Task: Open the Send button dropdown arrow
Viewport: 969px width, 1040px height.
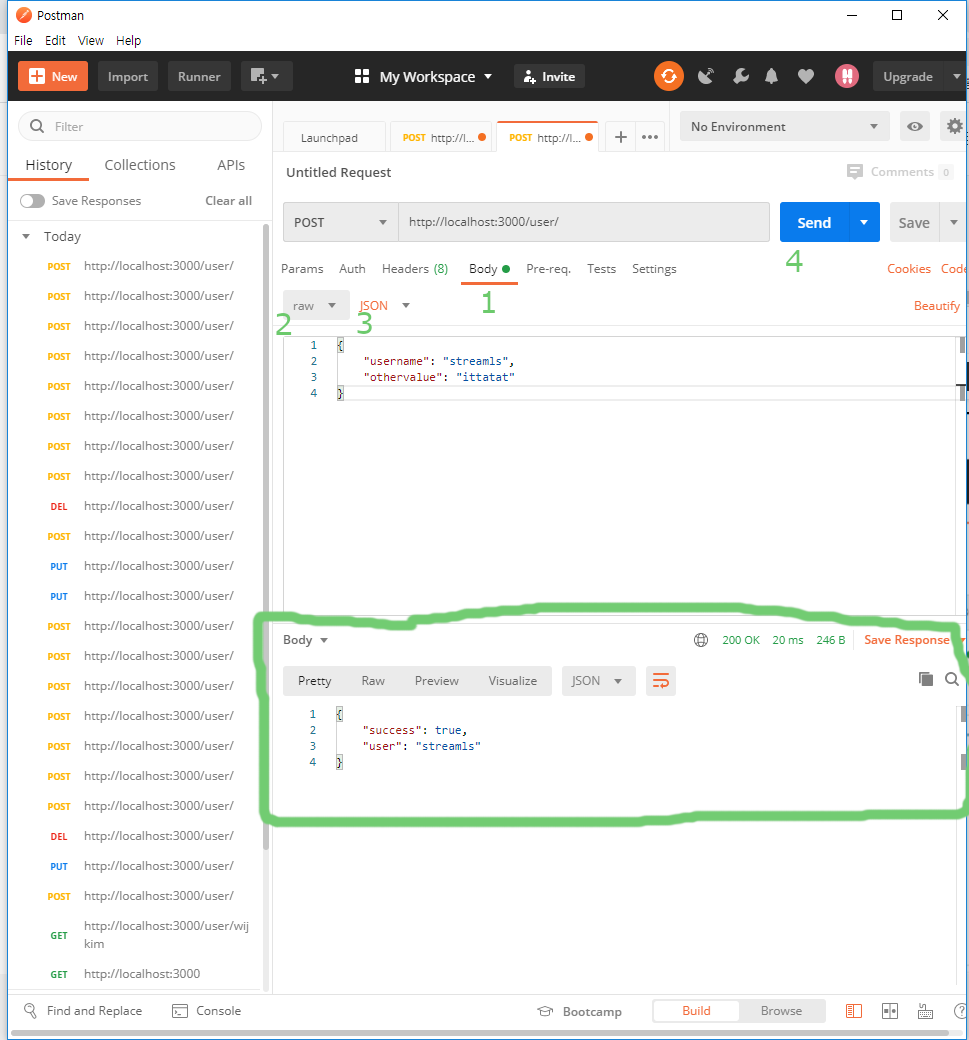Action: [x=864, y=222]
